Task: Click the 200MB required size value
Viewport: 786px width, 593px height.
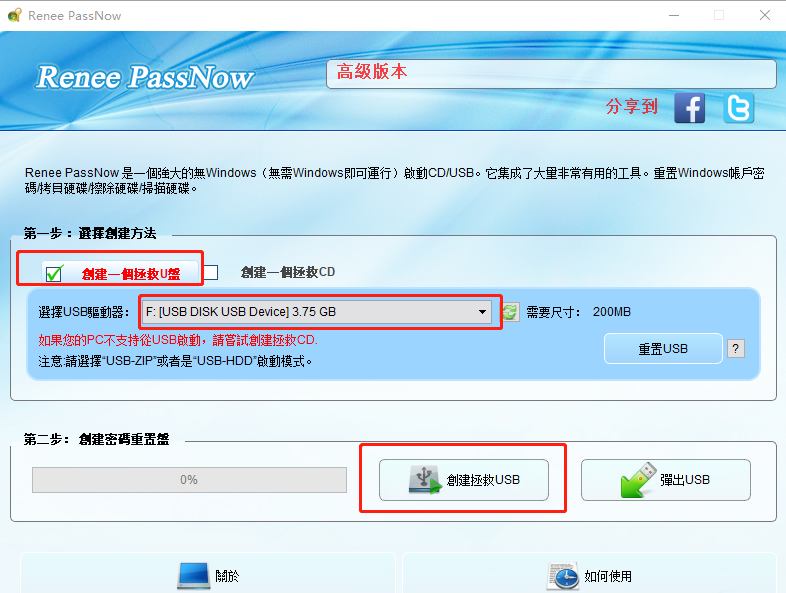Action: [612, 312]
